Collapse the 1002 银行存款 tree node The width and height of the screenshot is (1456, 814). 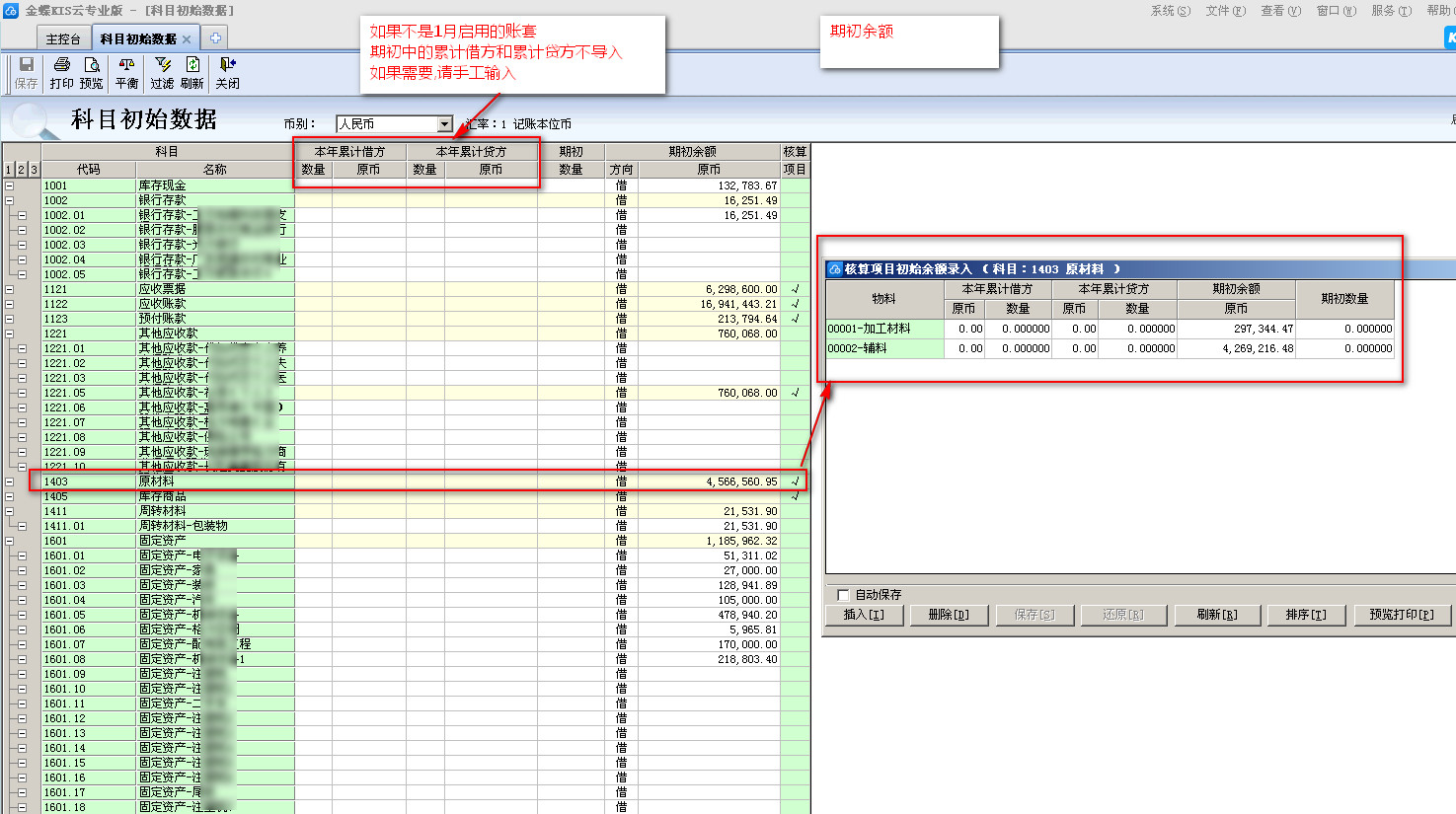pyautogui.click(x=9, y=200)
